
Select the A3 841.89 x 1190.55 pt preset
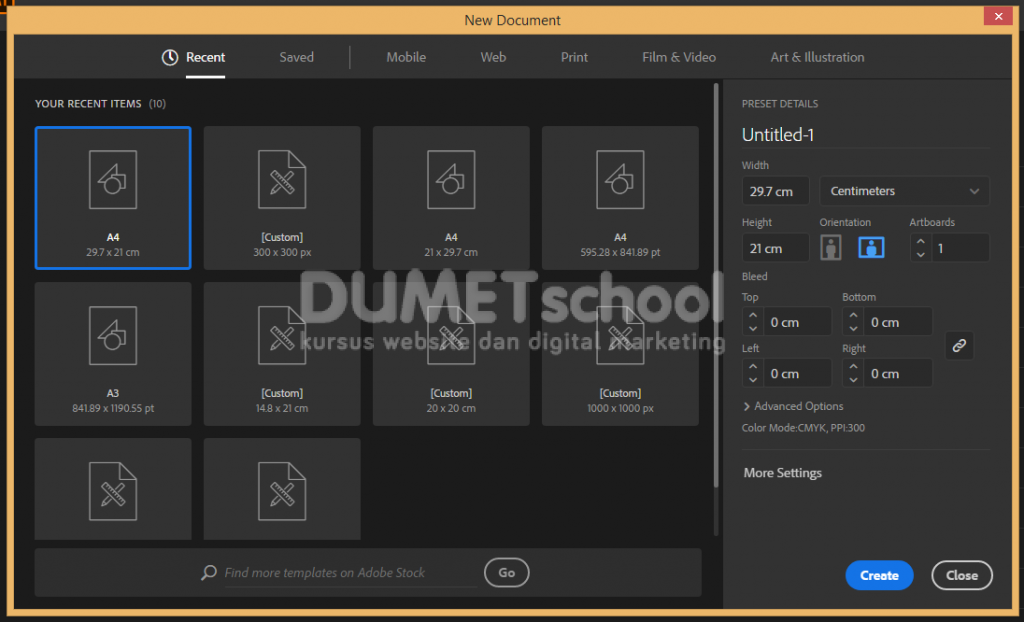[x=113, y=353]
